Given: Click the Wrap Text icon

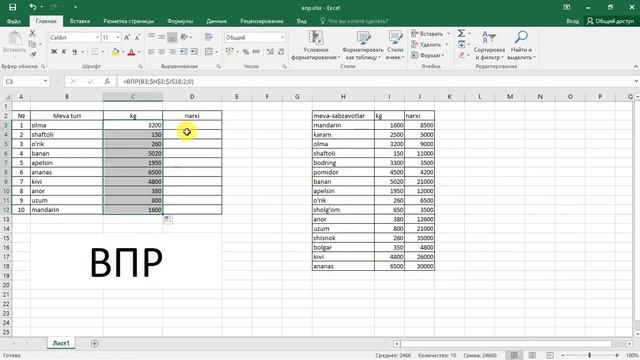Looking at the screenshot, I should click(x=209, y=38).
